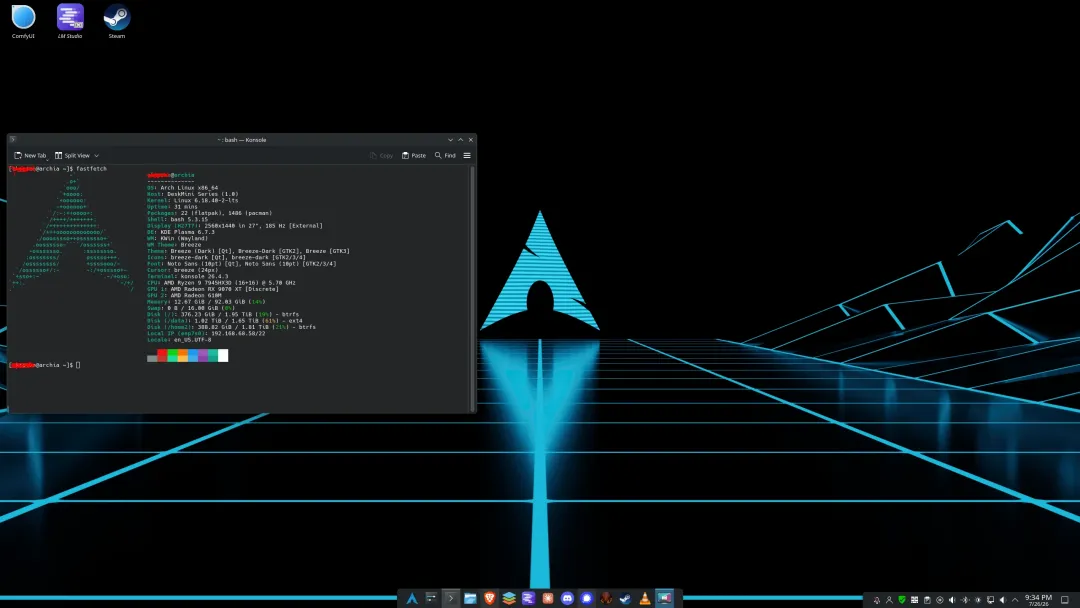Viewport: 1080px width, 608px height.
Task: Click the green shield tray icon
Action: point(902,600)
